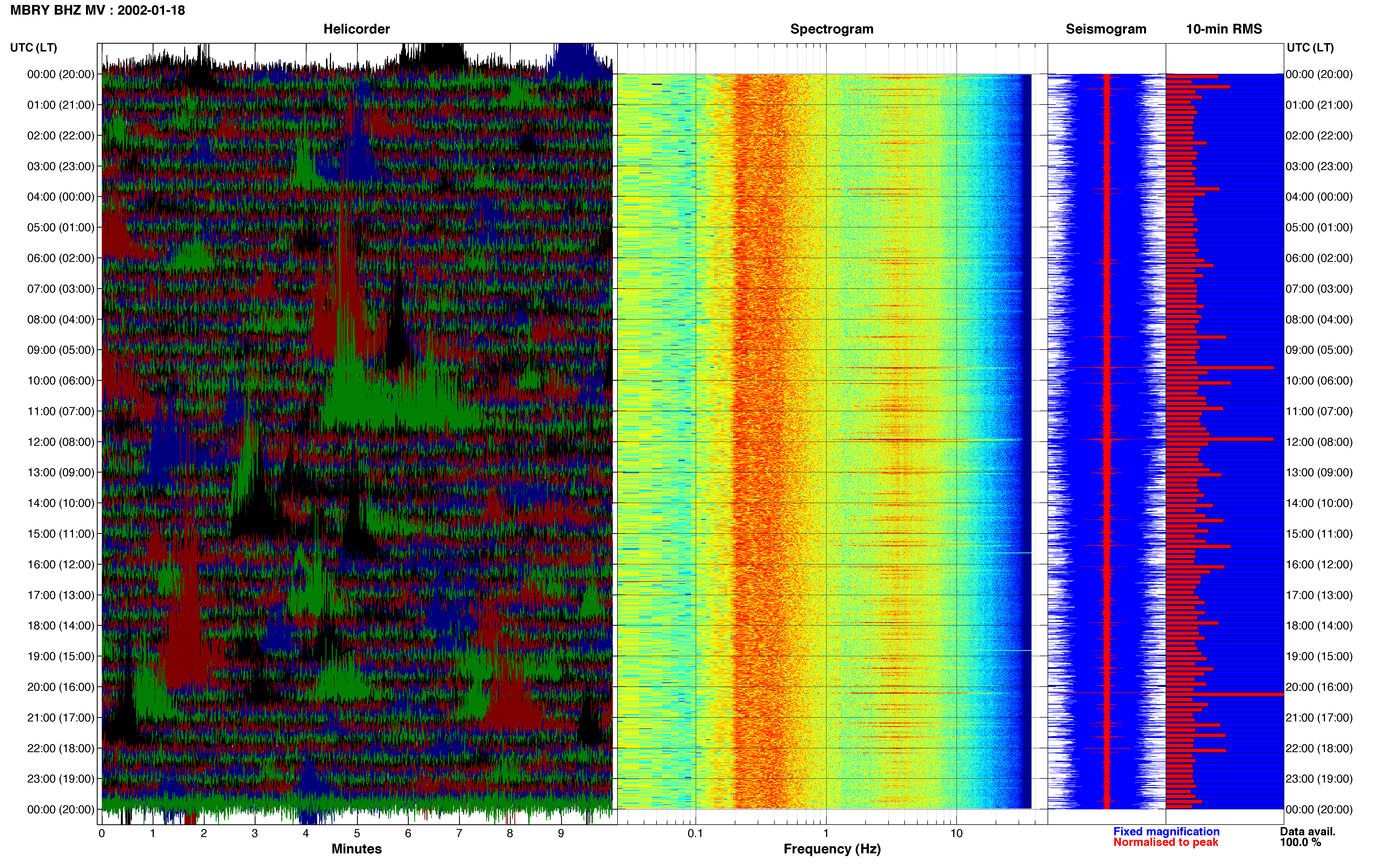Click '12:00 (08:00)' right of the RMS panel
Viewport: 1388px width, 868px height.
(x=1319, y=442)
